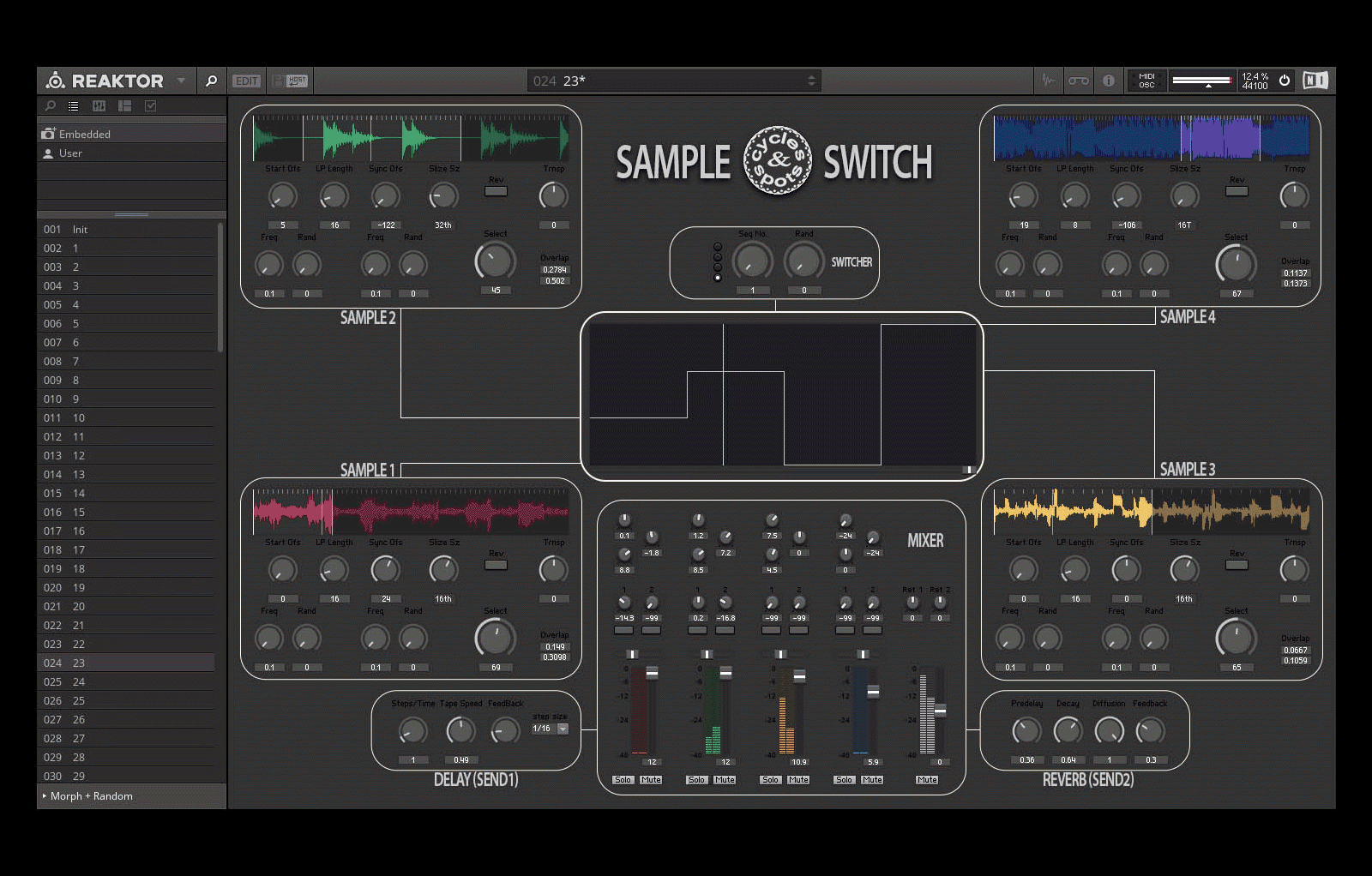Select snapshot 001 Init

127,230
